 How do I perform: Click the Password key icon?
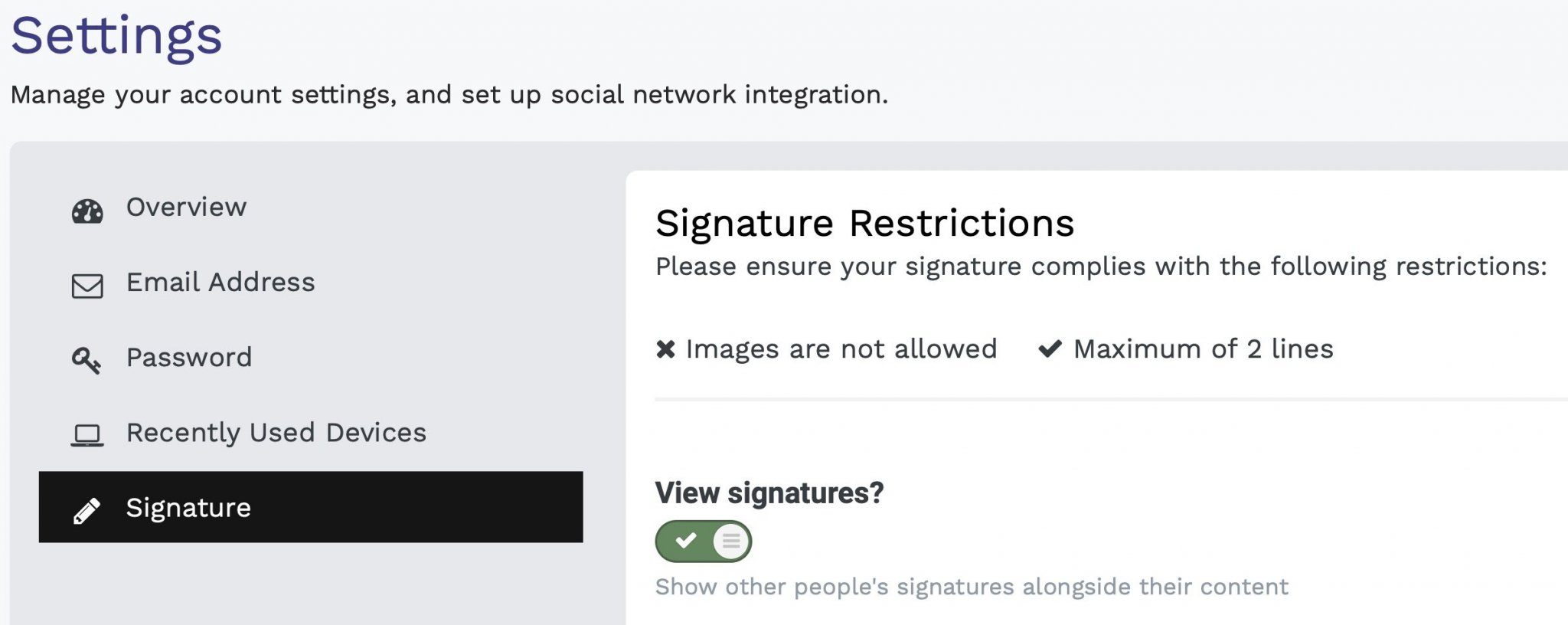tap(87, 360)
